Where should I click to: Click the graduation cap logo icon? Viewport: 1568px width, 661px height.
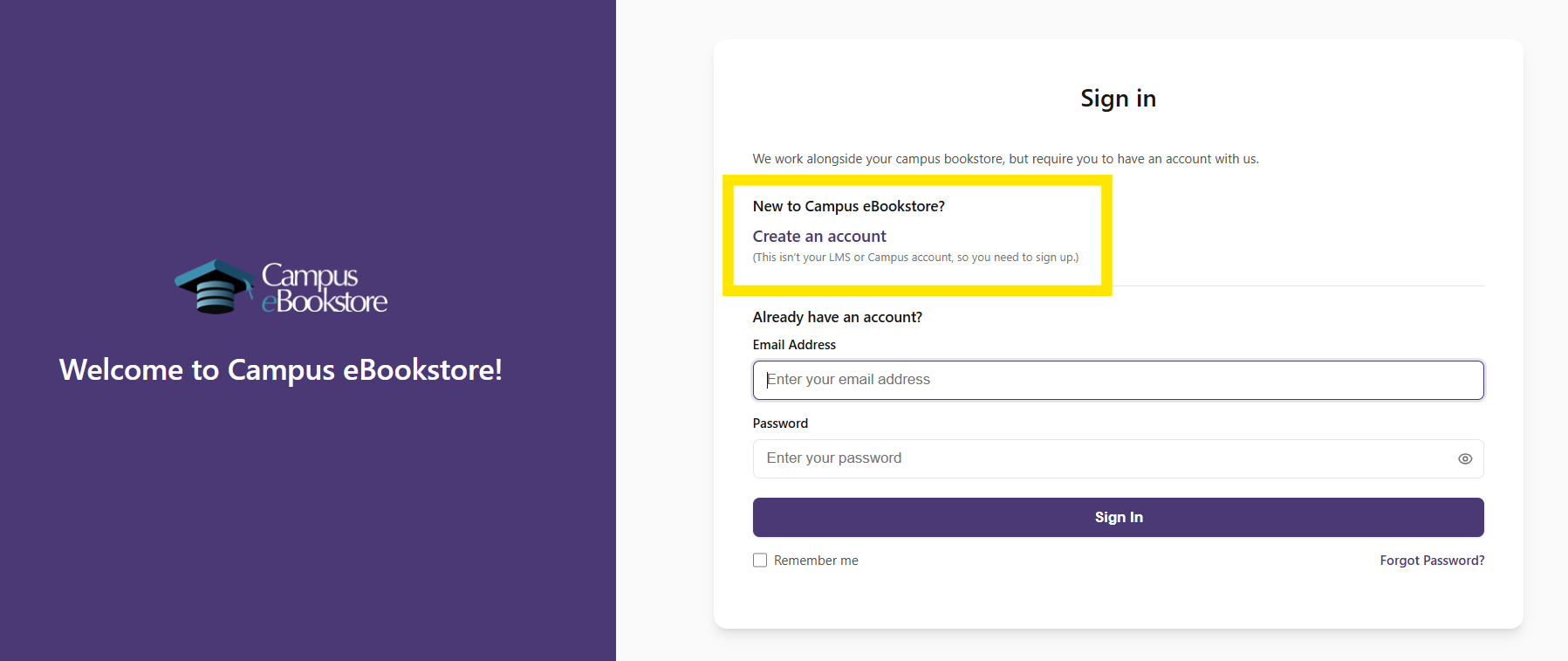click(x=214, y=286)
